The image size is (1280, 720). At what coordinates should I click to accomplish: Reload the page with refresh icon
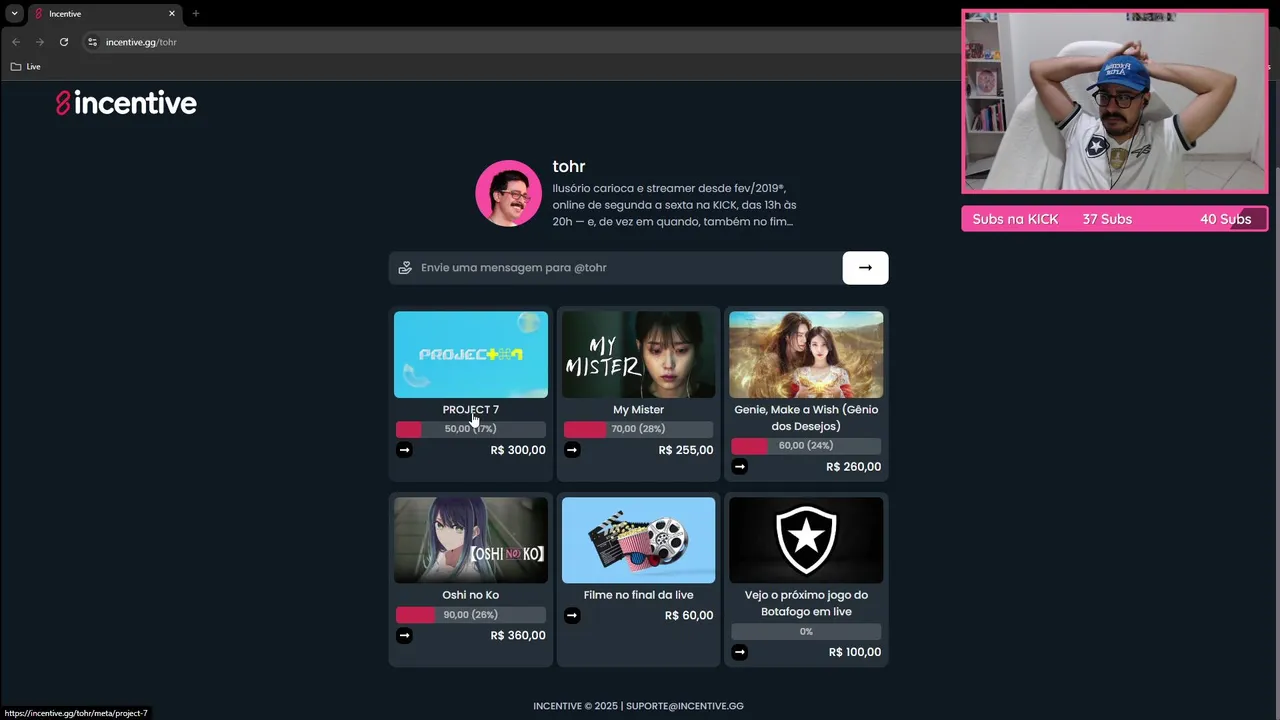(x=64, y=42)
